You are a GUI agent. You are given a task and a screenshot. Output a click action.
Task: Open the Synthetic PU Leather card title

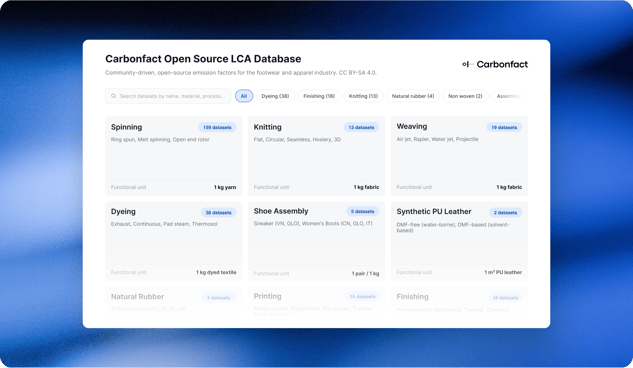click(434, 211)
